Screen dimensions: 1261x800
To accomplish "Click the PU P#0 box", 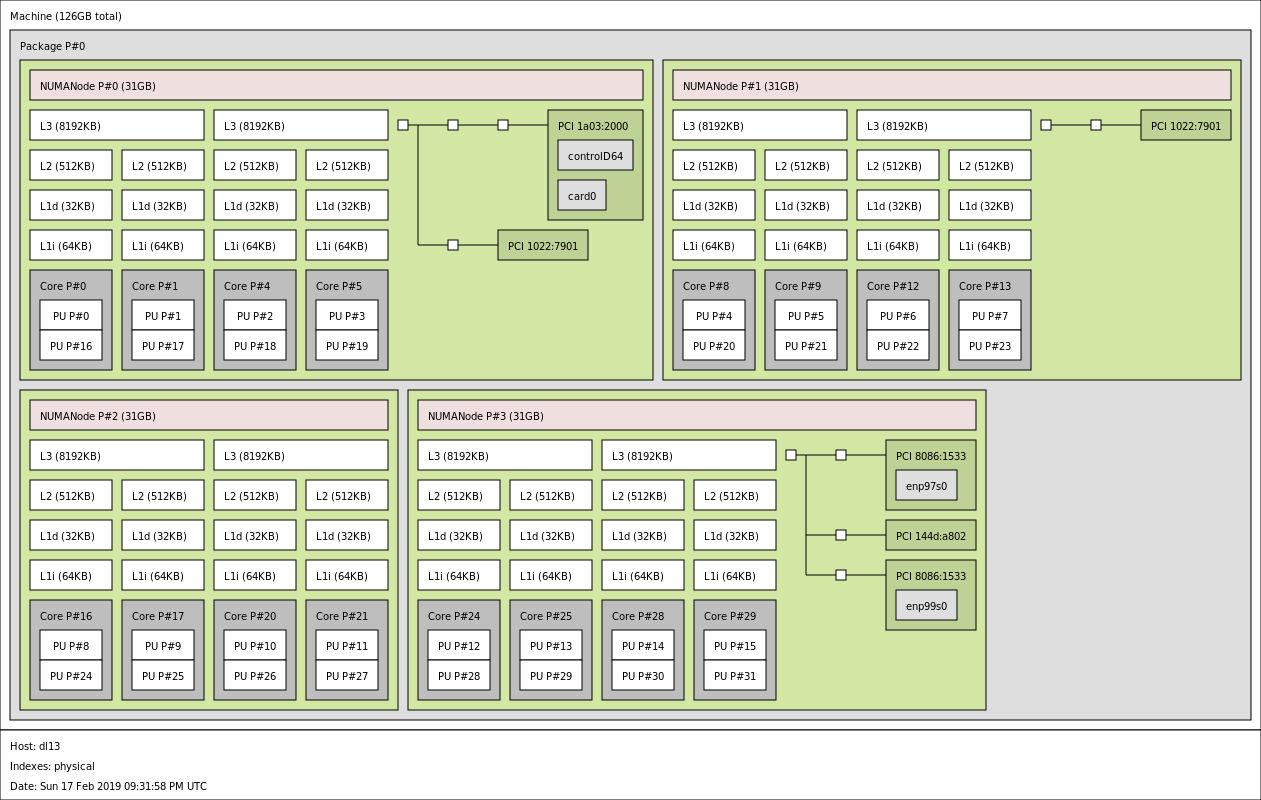I will 71,315.
